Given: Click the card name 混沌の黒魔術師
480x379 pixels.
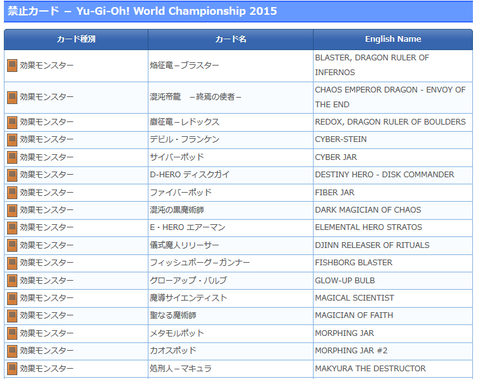Looking at the screenshot, I should click(177, 210).
